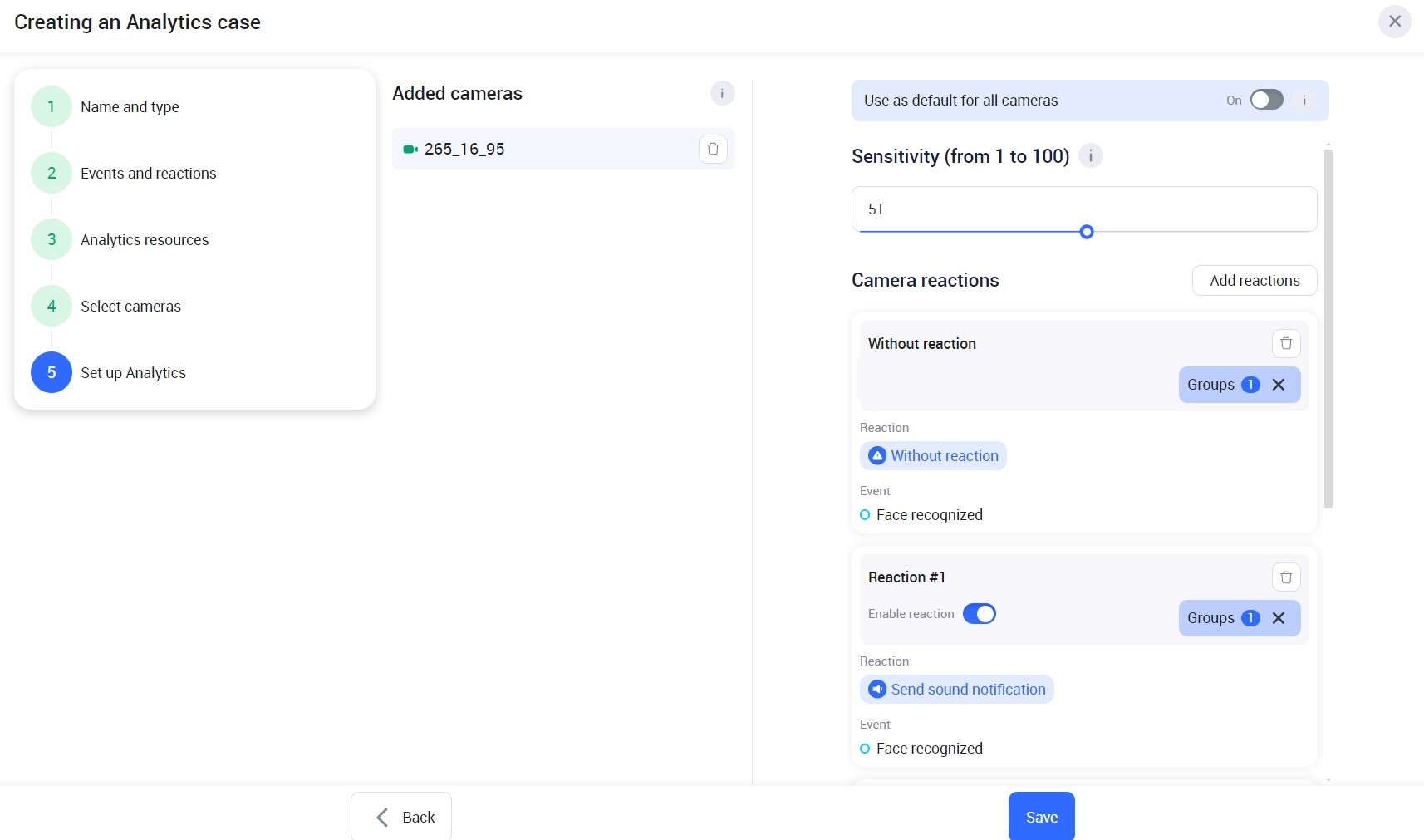The width and height of the screenshot is (1424, 840).
Task: Open Groups selector in Reaction #1 card
Action: pos(1218,618)
